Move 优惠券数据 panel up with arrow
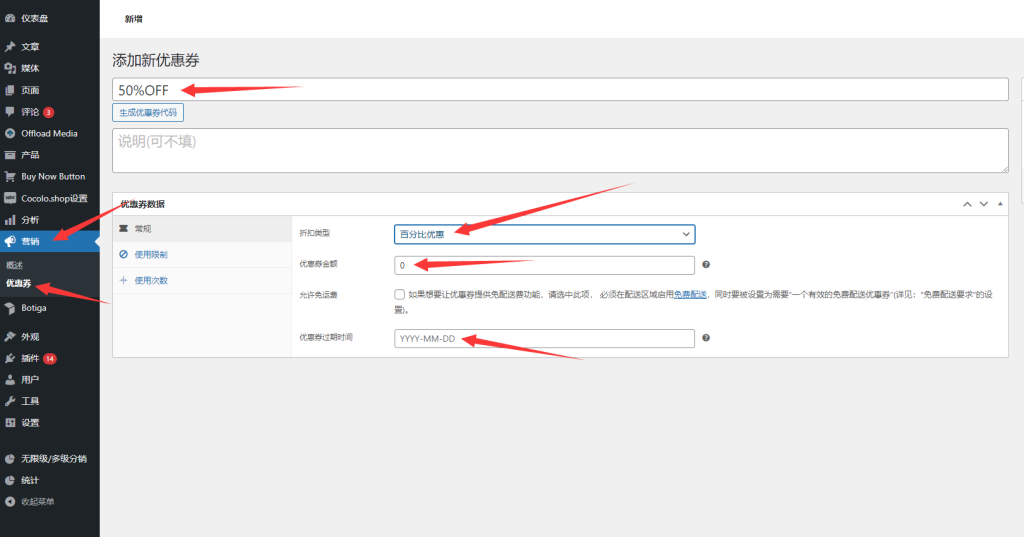 tap(967, 204)
